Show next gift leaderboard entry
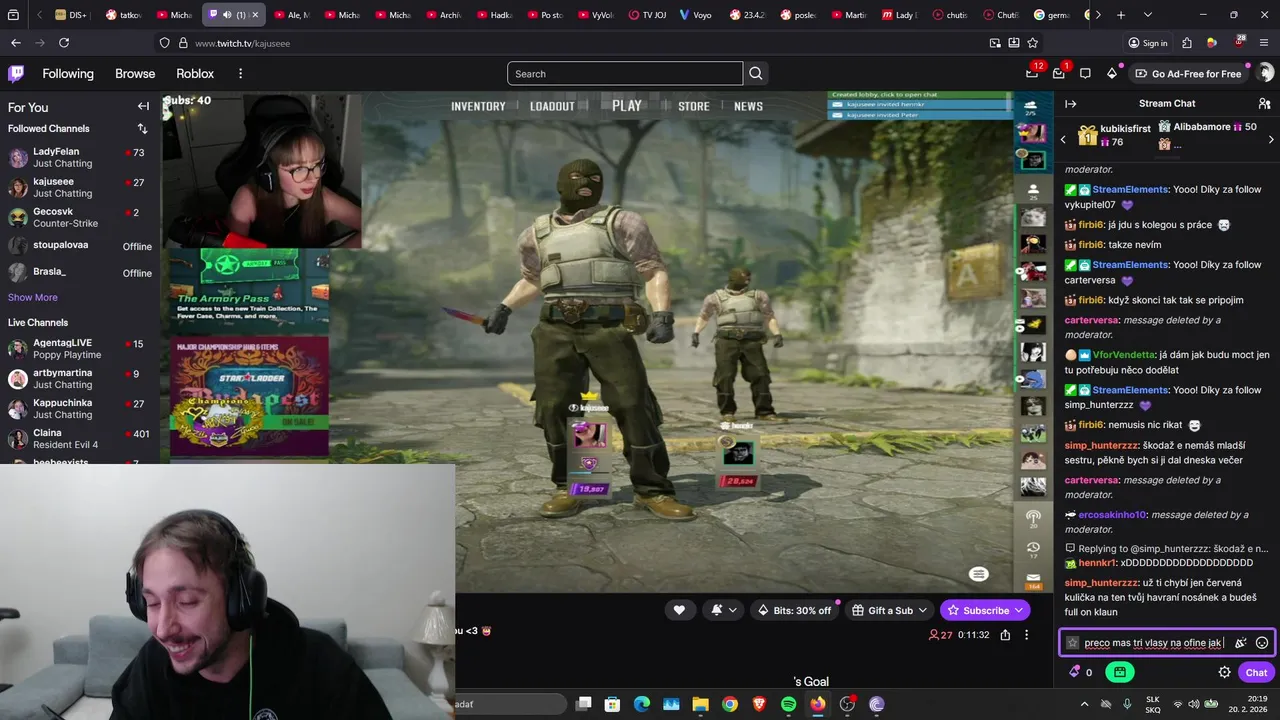Screen dimensions: 1280x720 pyautogui.click(x=1271, y=139)
